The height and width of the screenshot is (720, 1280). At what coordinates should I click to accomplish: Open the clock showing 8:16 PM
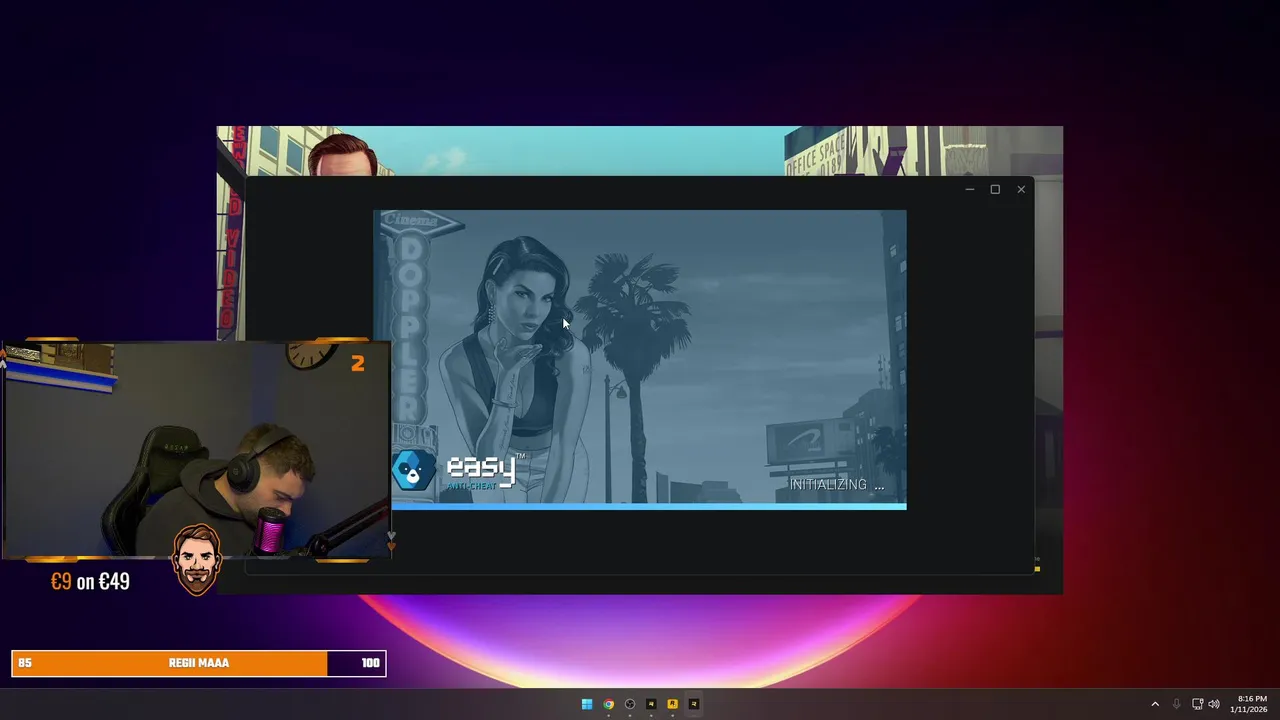1251,704
